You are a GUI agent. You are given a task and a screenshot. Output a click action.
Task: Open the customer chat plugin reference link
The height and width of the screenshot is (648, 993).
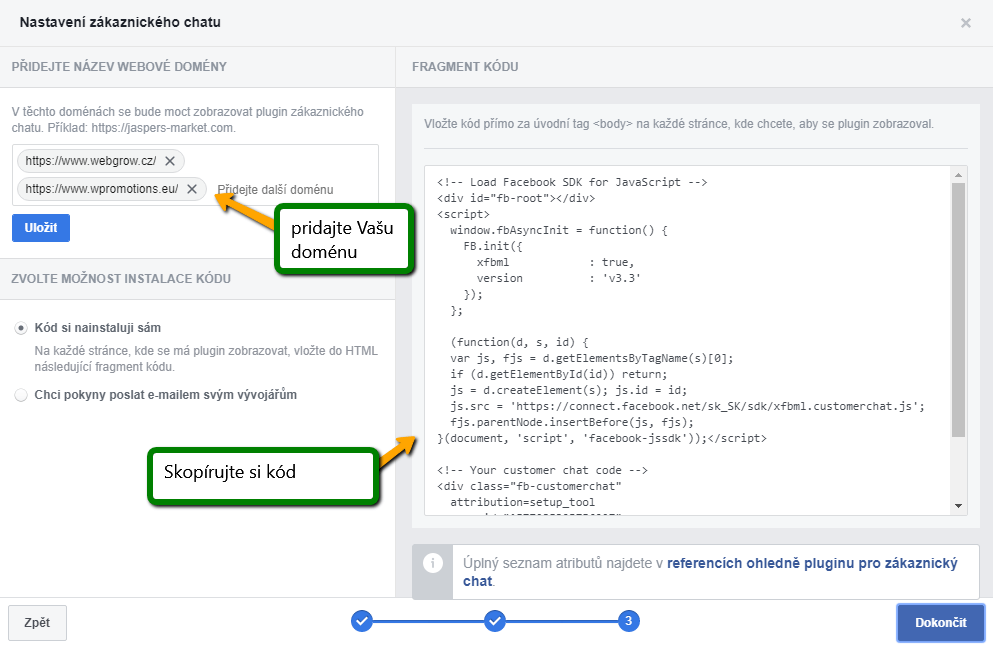pyautogui.click(x=710, y=572)
